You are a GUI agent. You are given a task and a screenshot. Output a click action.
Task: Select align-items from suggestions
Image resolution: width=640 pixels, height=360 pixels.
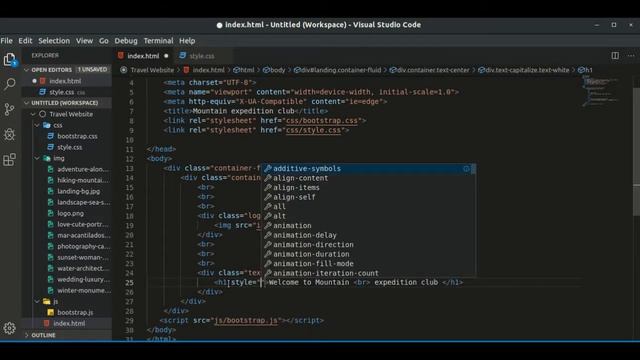(x=369, y=187)
